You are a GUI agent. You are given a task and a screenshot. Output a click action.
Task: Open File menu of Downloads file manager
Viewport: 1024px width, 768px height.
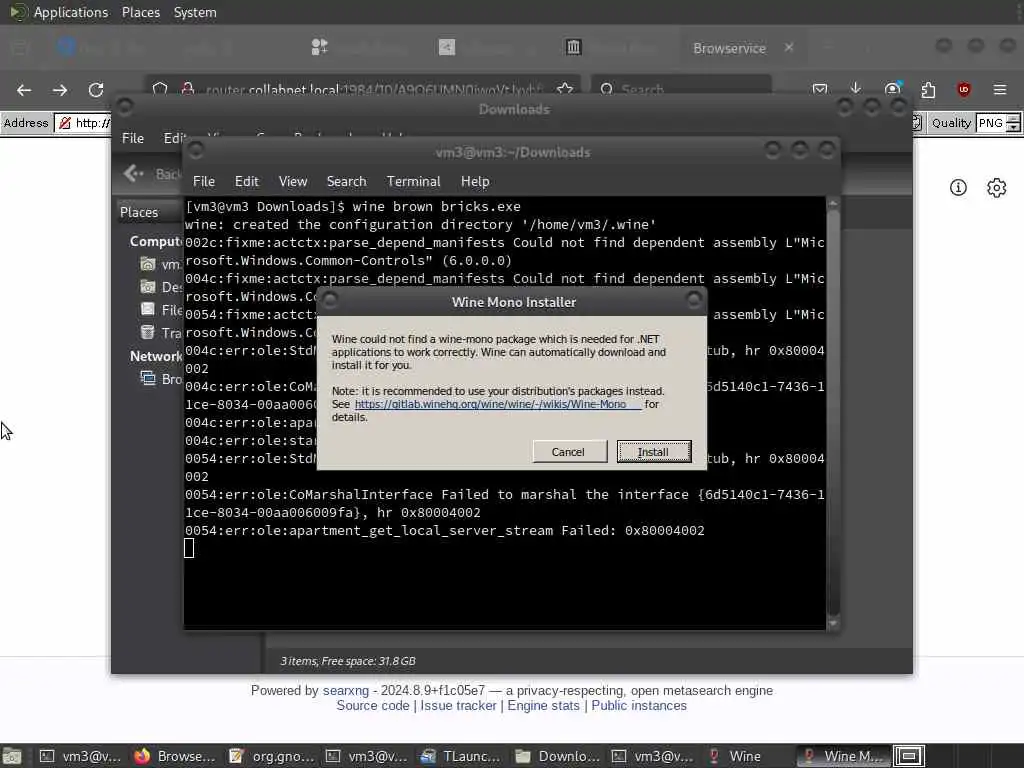tap(133, 138)
